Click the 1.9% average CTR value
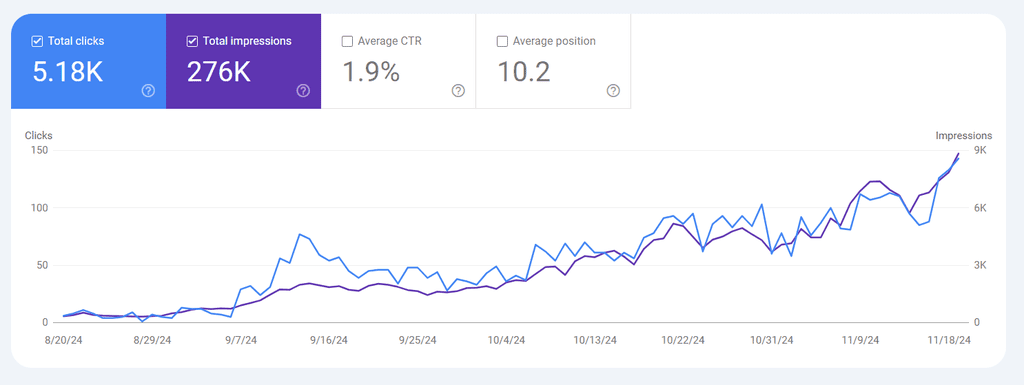This screenshot has width=1024, height=385. click(371, 72)
